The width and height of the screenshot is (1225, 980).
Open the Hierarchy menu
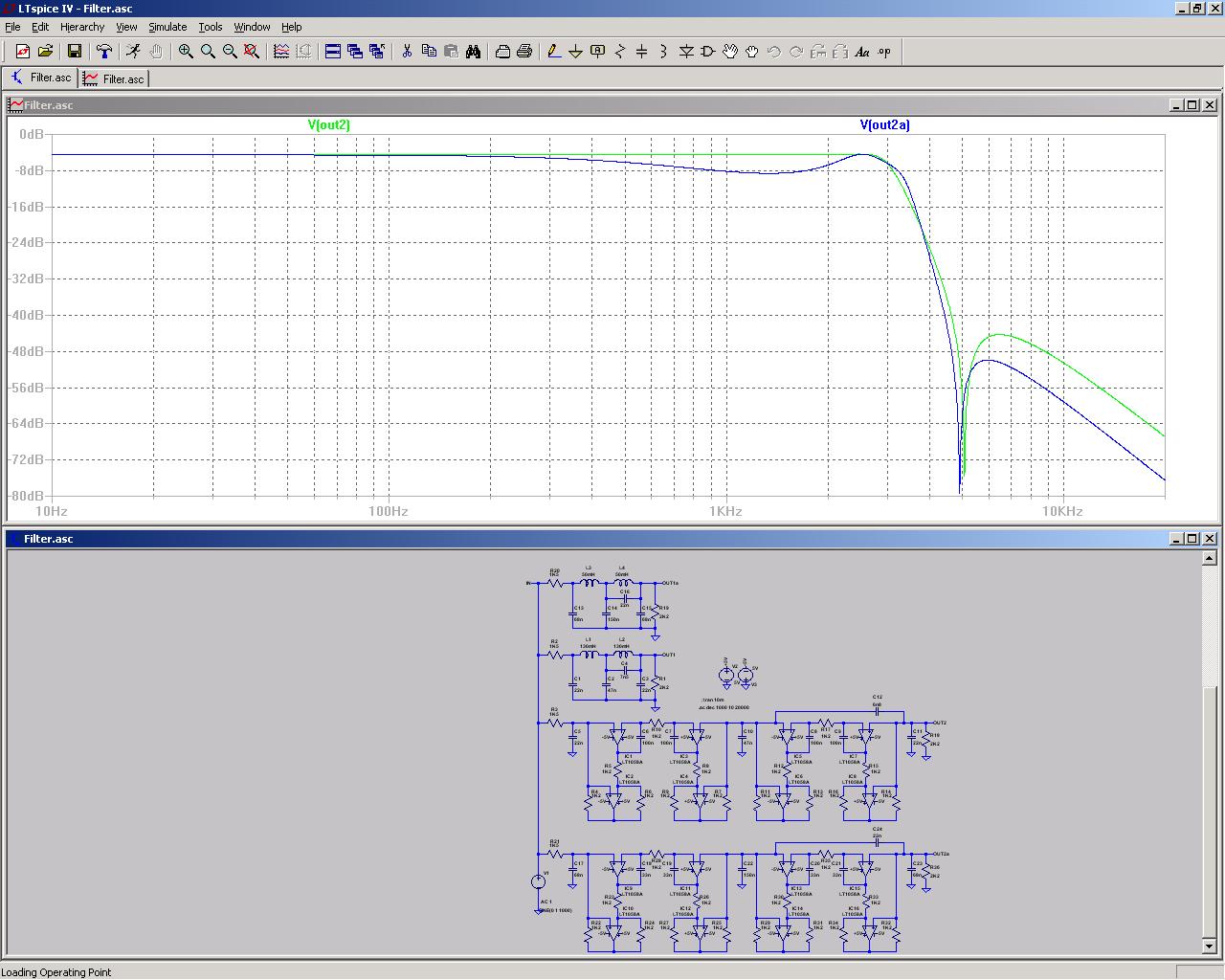pos(82,27)
